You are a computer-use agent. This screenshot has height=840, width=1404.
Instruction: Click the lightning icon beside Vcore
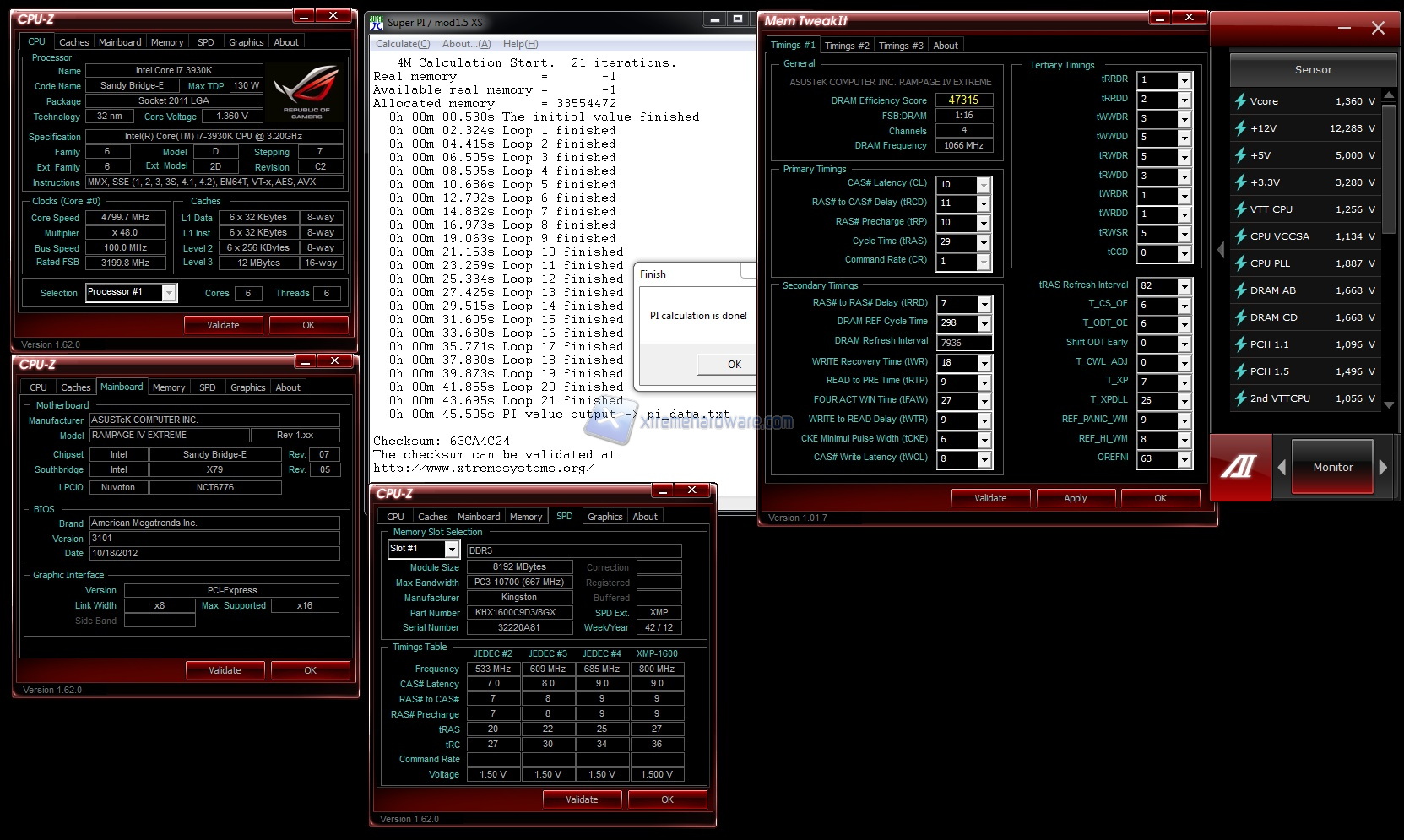1240,101
